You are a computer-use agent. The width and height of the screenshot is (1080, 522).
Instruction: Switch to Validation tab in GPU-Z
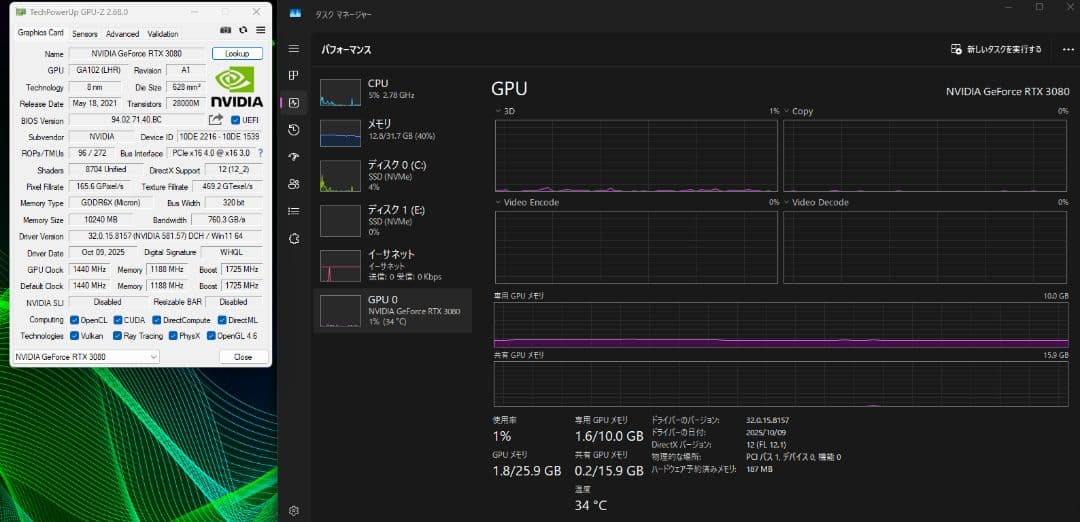(163, 34)
